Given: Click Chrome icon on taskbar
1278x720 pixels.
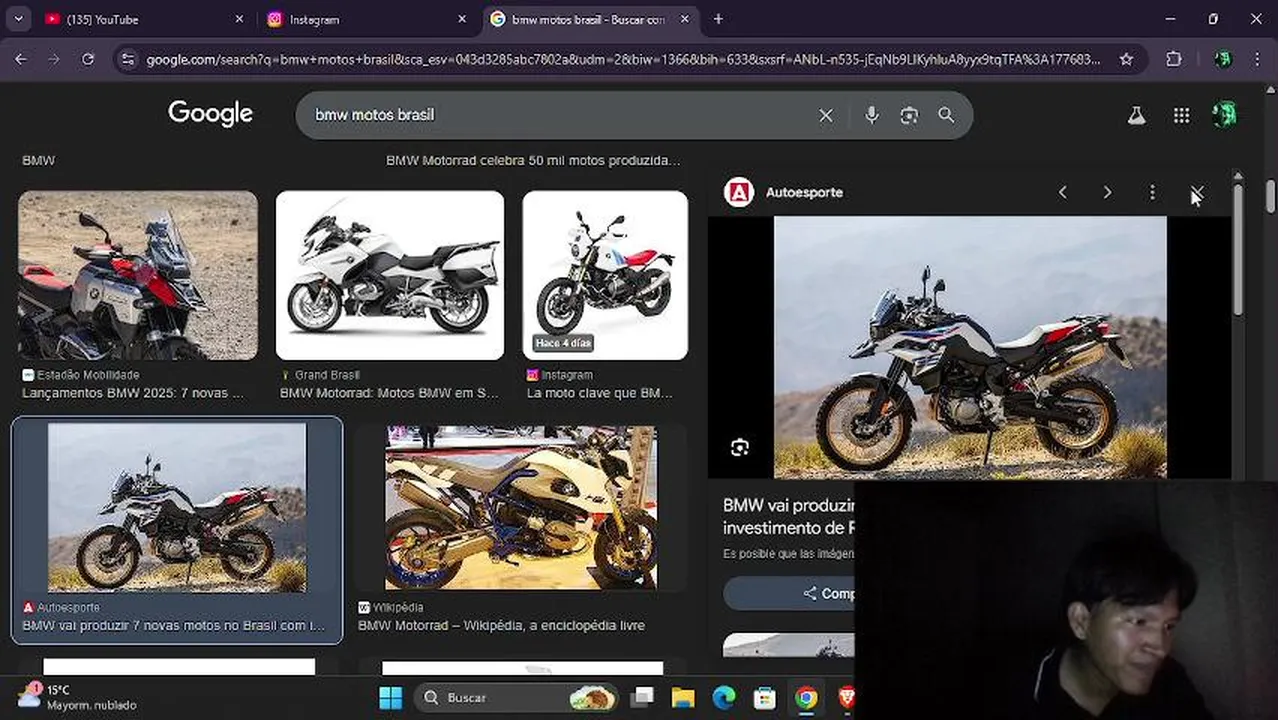Looking at the screenshot, I should click(x=806, y=697).
